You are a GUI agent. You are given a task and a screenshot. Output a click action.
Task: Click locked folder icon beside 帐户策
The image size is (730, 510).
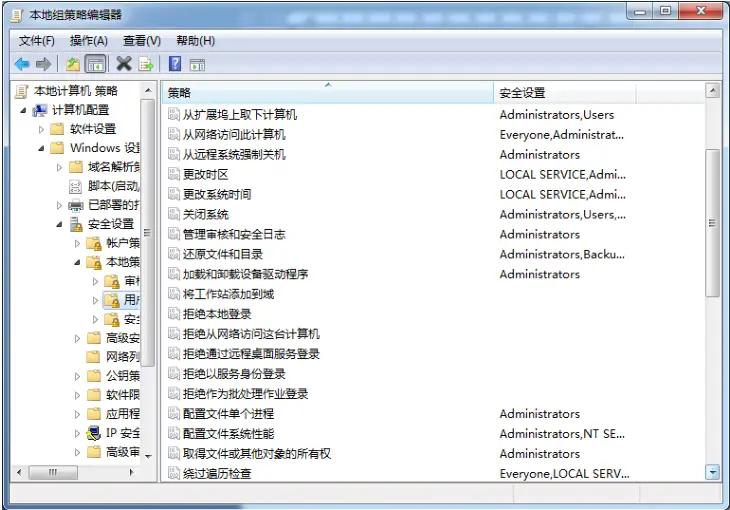94,243
